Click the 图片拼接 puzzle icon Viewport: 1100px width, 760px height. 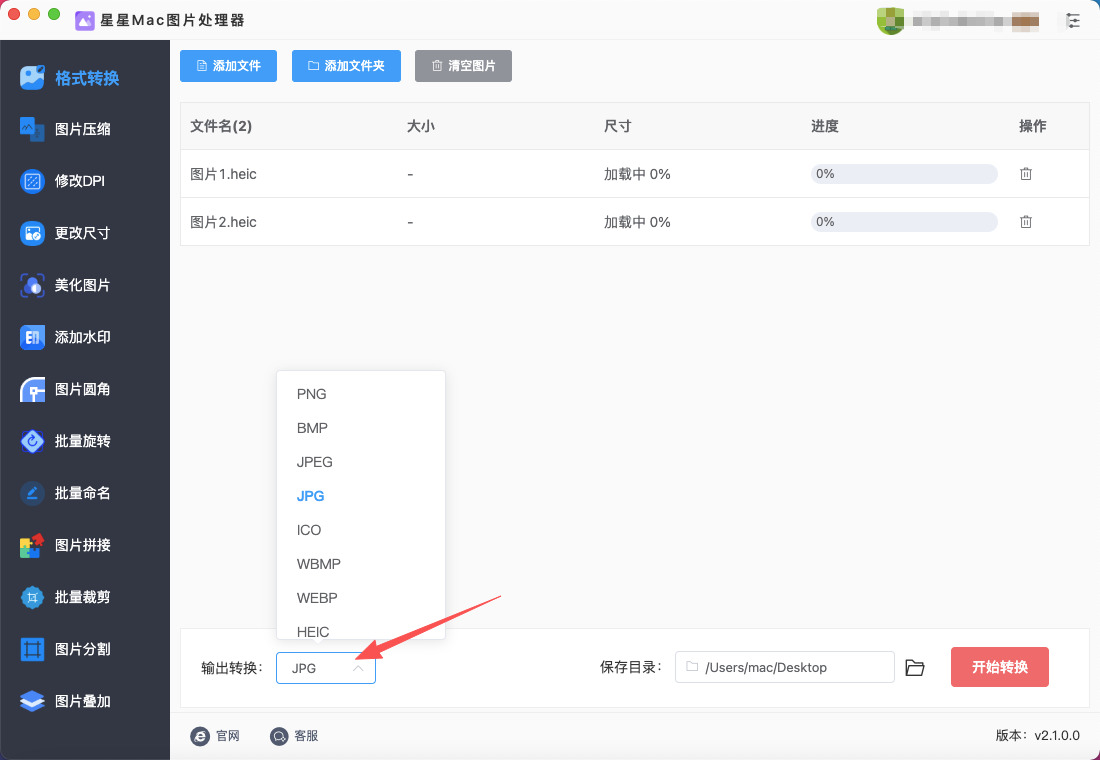32,545
